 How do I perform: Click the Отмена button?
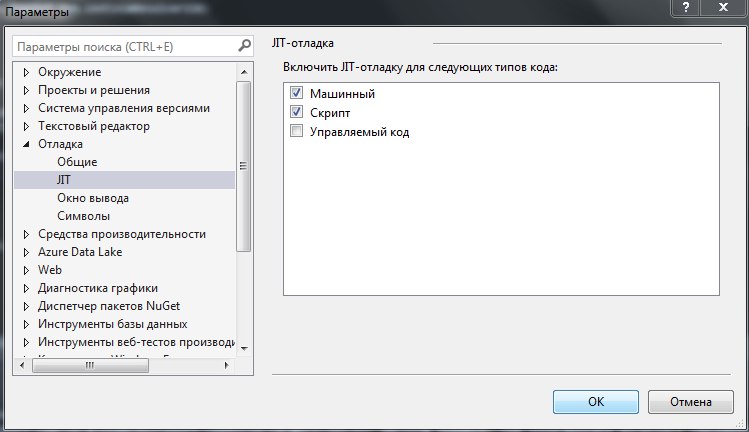click(x=691, y=401)
